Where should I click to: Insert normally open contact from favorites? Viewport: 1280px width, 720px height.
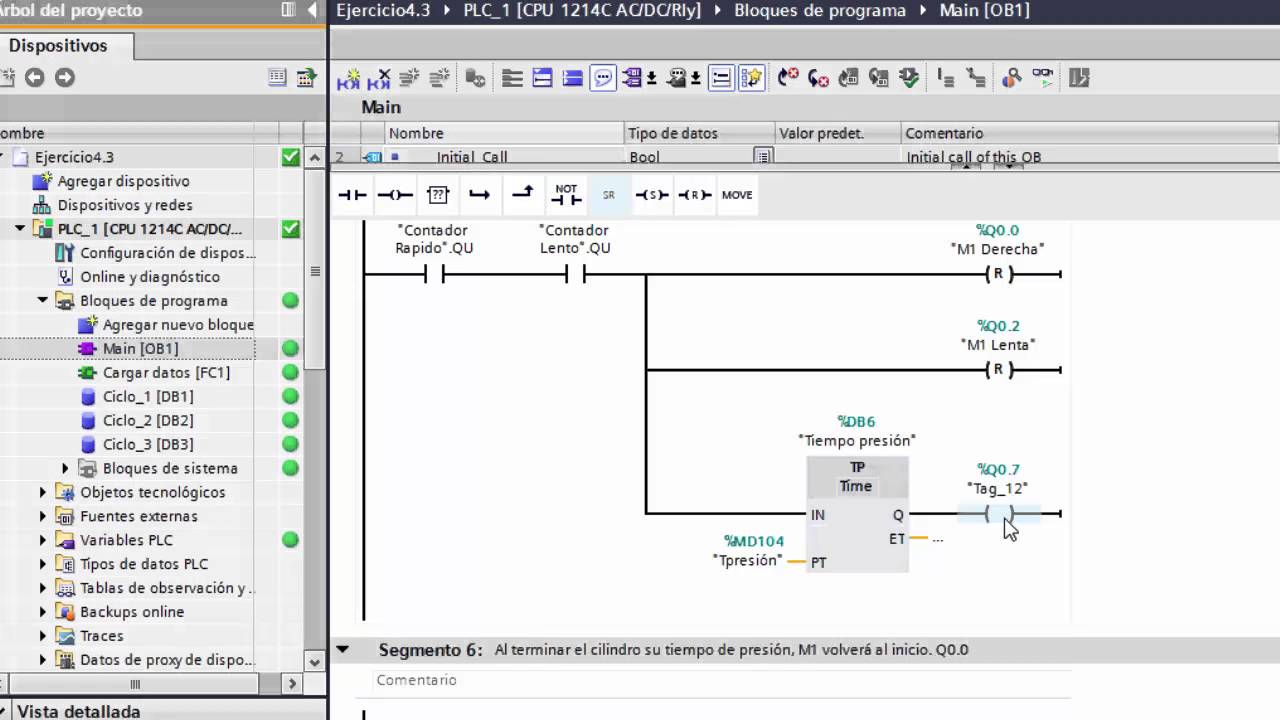coord(352,195)
